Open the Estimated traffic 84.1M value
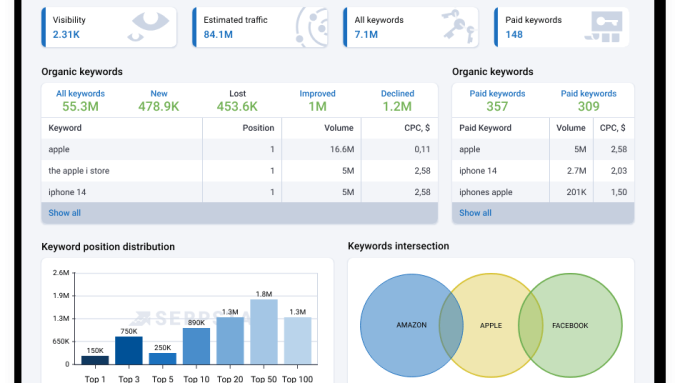Image resolution: width=680 pixels, height=383 pixels. (218, 34)
